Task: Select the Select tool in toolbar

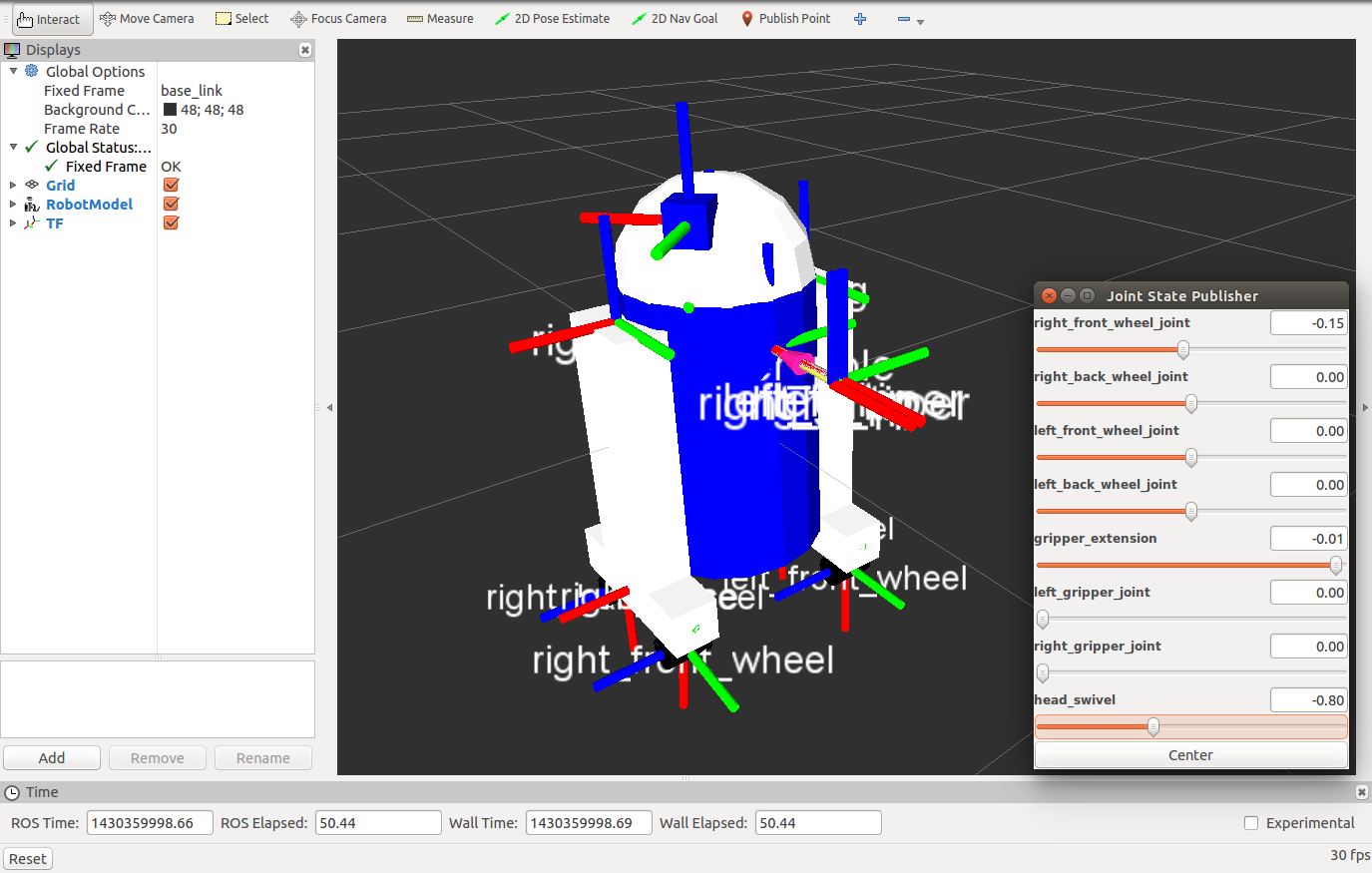Action: pos(242,19)
